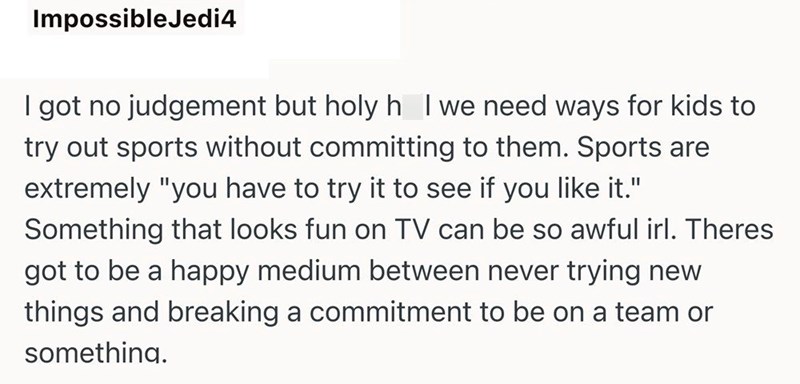800x384 pixels.
Task: Click the word "extremely" starting the third line
Action: (x=87, y=189)
